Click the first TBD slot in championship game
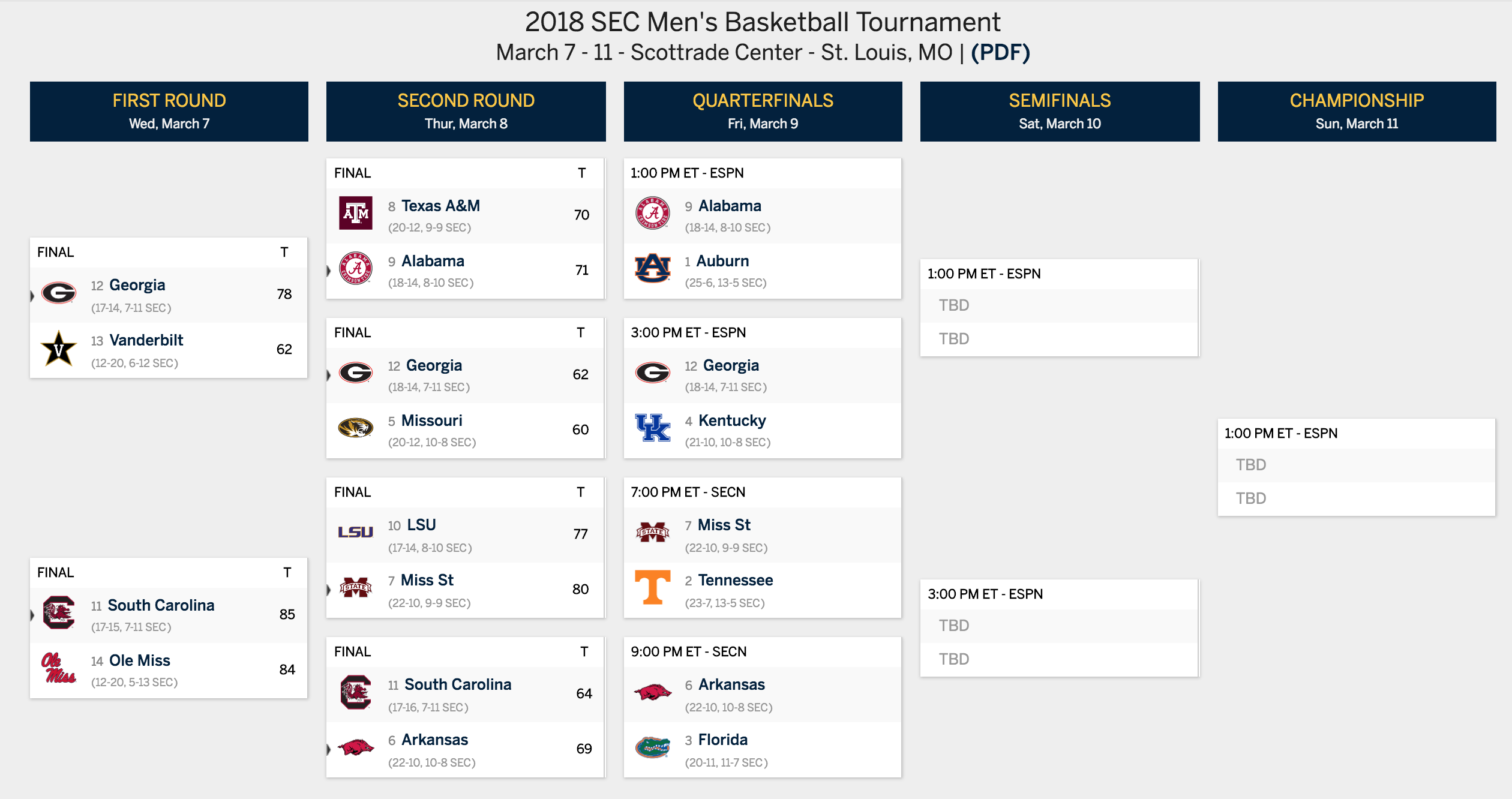The width and height of the screenshot is (1512, 799). tap(1356, 465)
